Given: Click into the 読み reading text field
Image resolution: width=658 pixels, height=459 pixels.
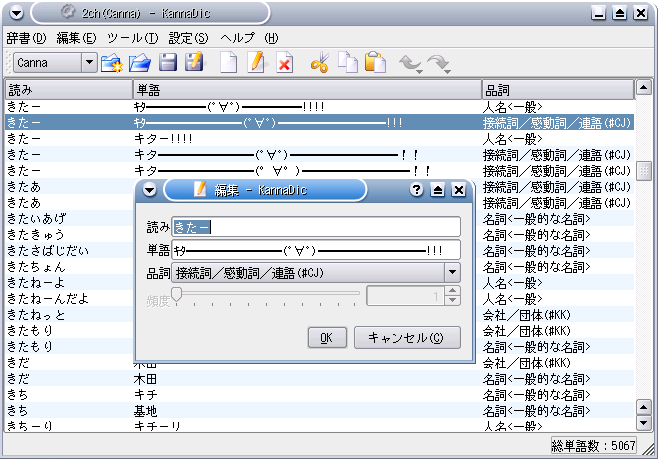Looking at the screenshot, I should pyautogui.click(x=316, y=227).
